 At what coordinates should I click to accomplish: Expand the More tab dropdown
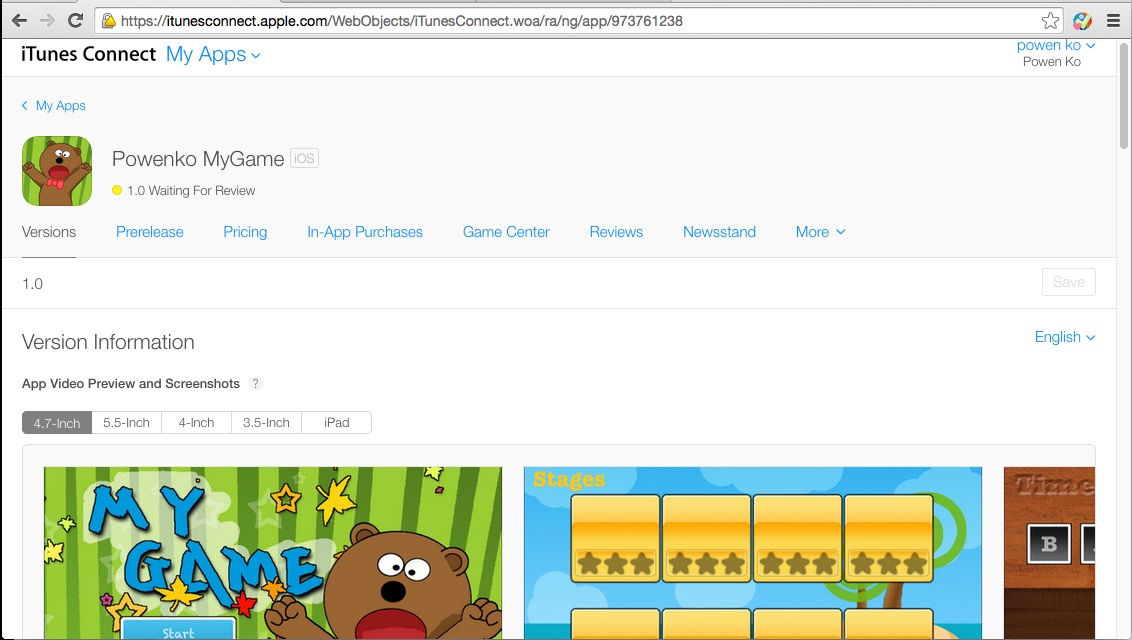coord(820,232)
